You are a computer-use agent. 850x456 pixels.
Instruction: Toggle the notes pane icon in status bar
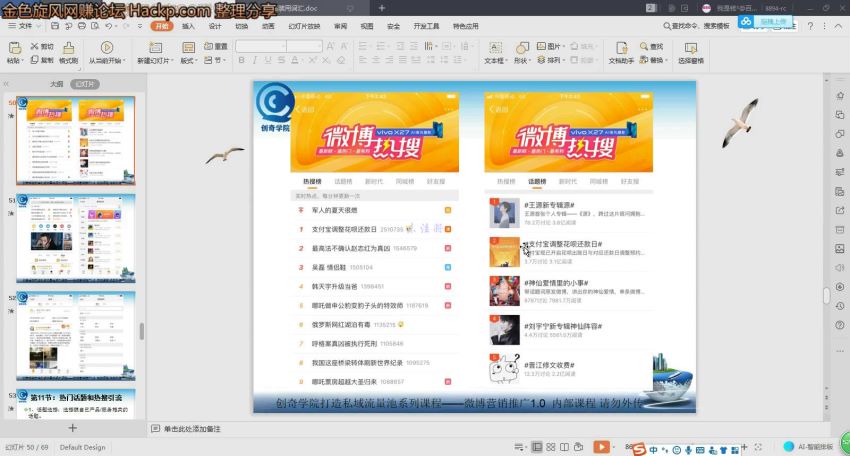[x=519, y=447]
